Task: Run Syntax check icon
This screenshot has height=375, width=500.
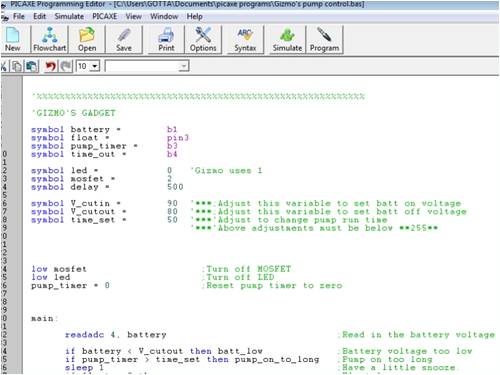Action: click(245, 39)
